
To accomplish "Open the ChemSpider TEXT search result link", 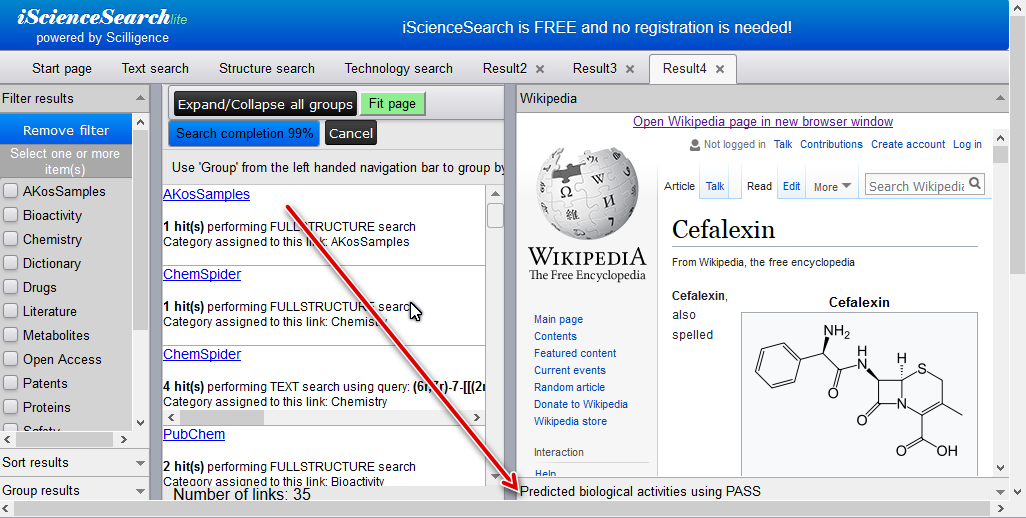I will coord(202,354).
